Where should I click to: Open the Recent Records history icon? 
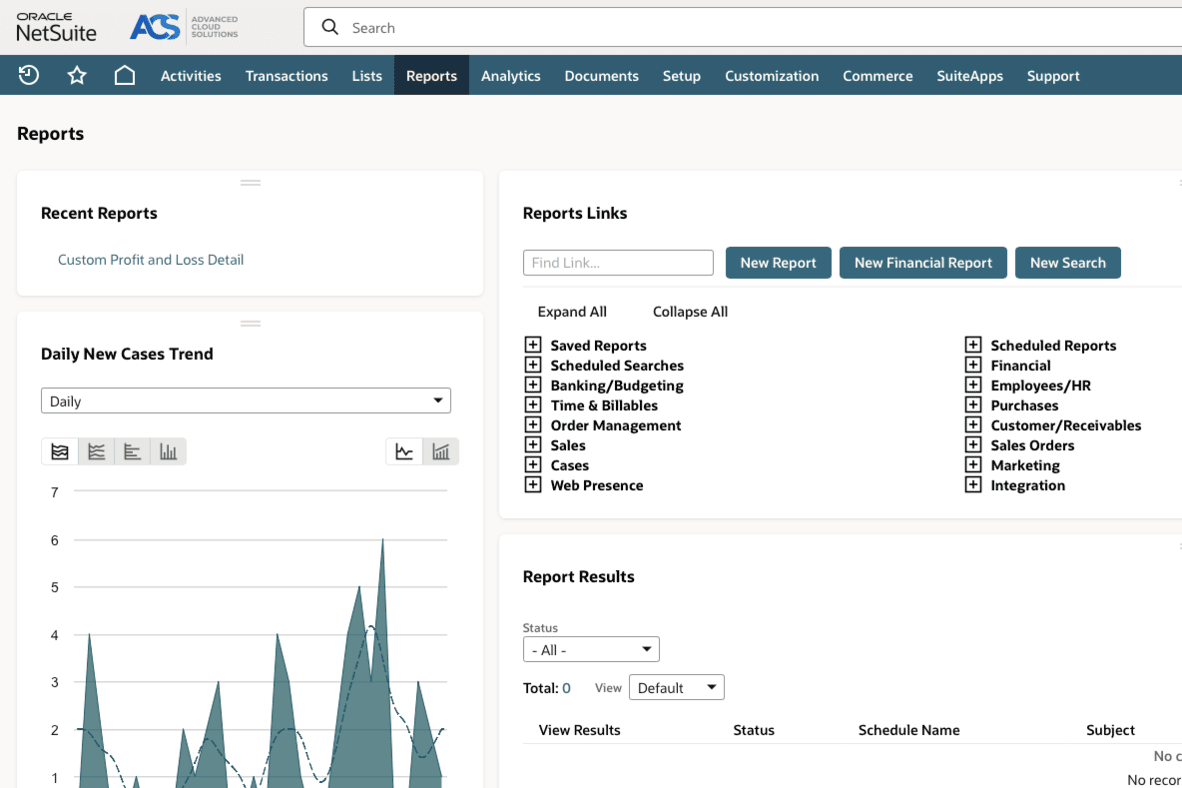29,75
